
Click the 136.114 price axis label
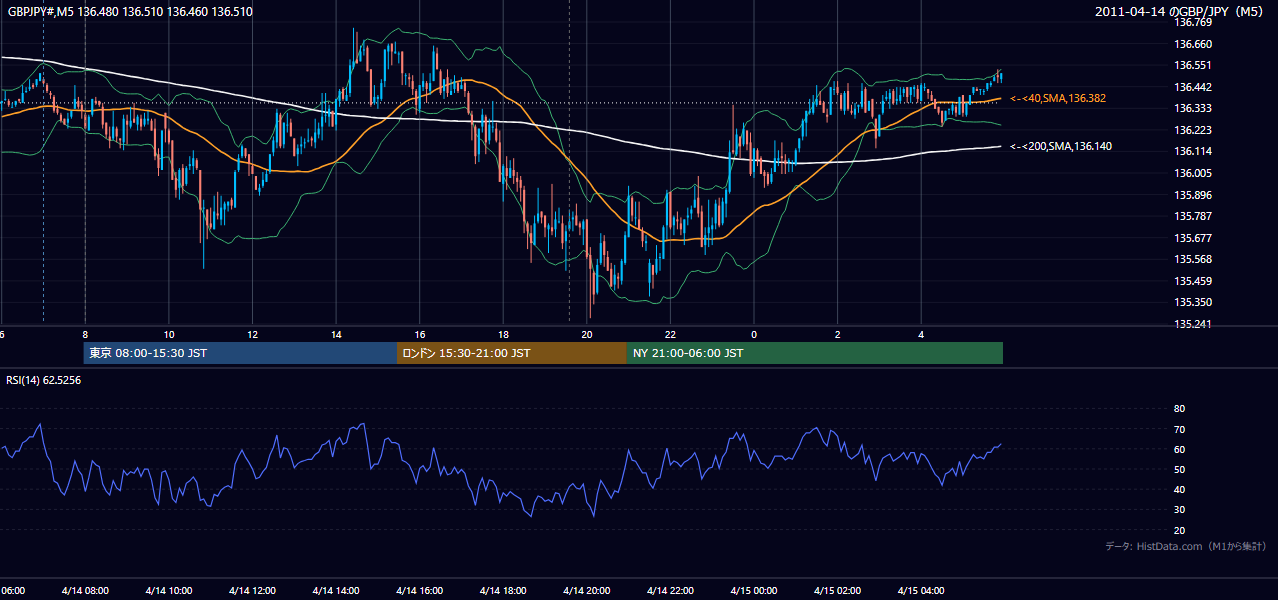pyautogui.click(x=1192, y=151)
